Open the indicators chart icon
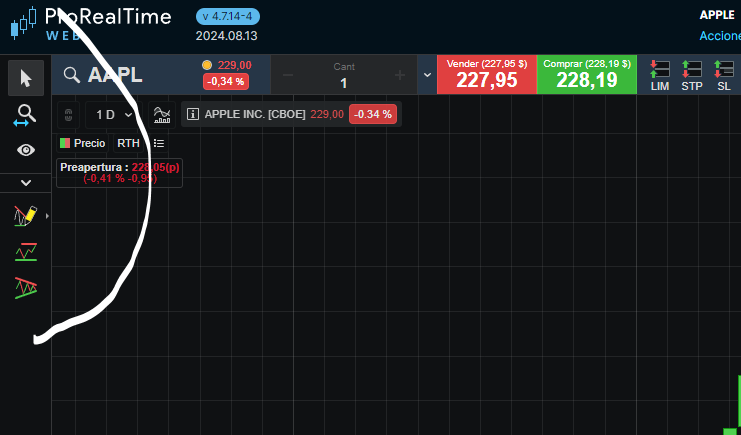 162,115
